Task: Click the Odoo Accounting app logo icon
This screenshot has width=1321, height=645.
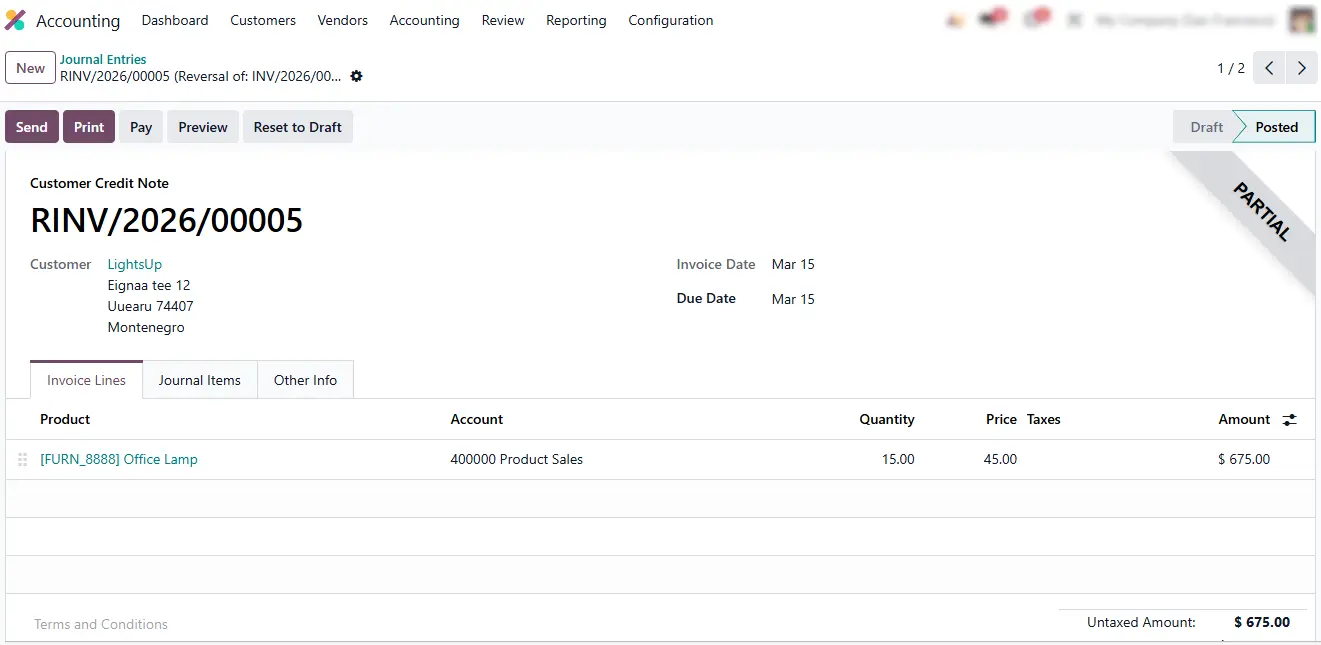Action: pyautogui.click(x=15, y=20)
